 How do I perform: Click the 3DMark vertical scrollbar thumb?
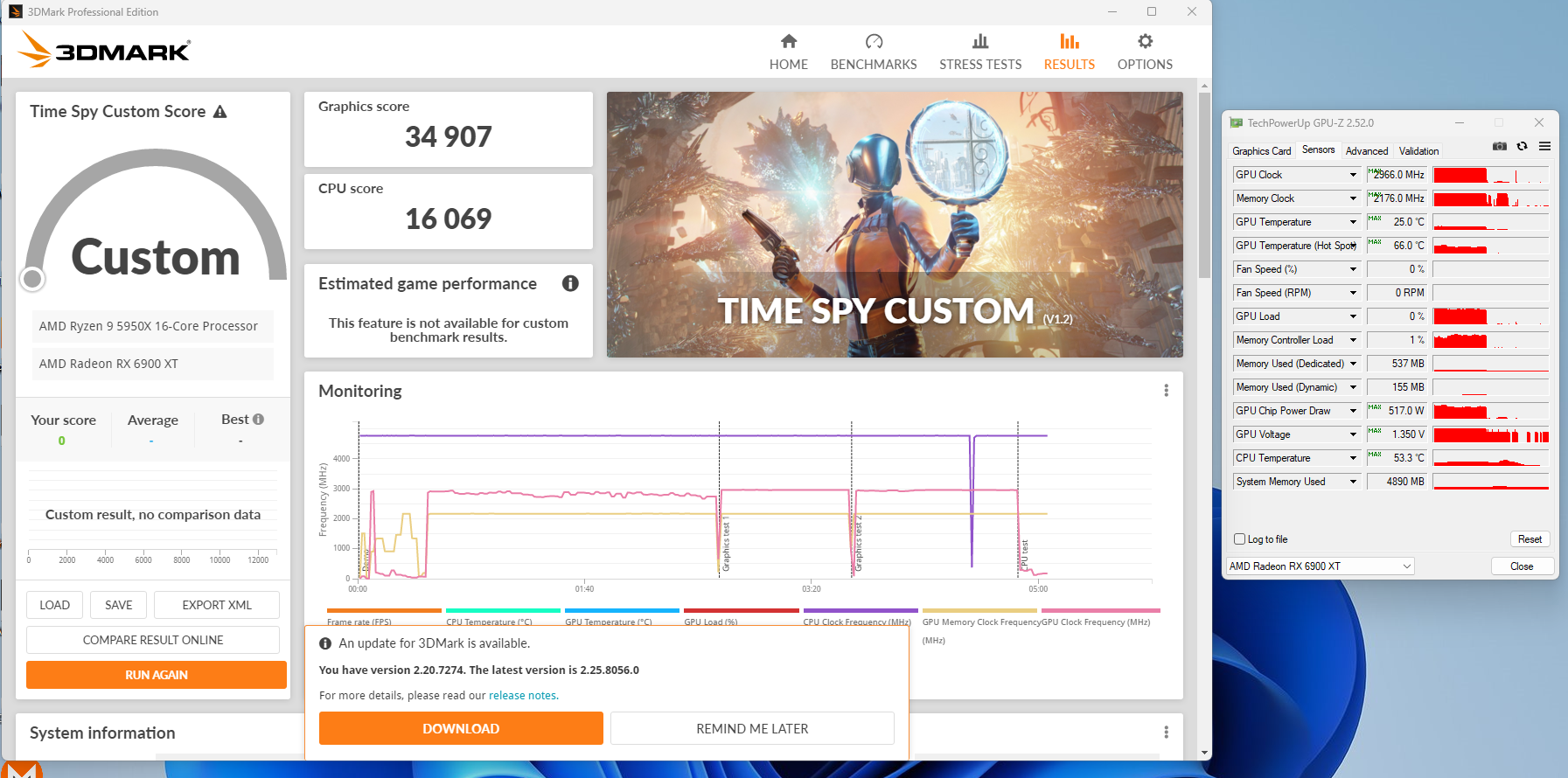(x=1204, y=185)
